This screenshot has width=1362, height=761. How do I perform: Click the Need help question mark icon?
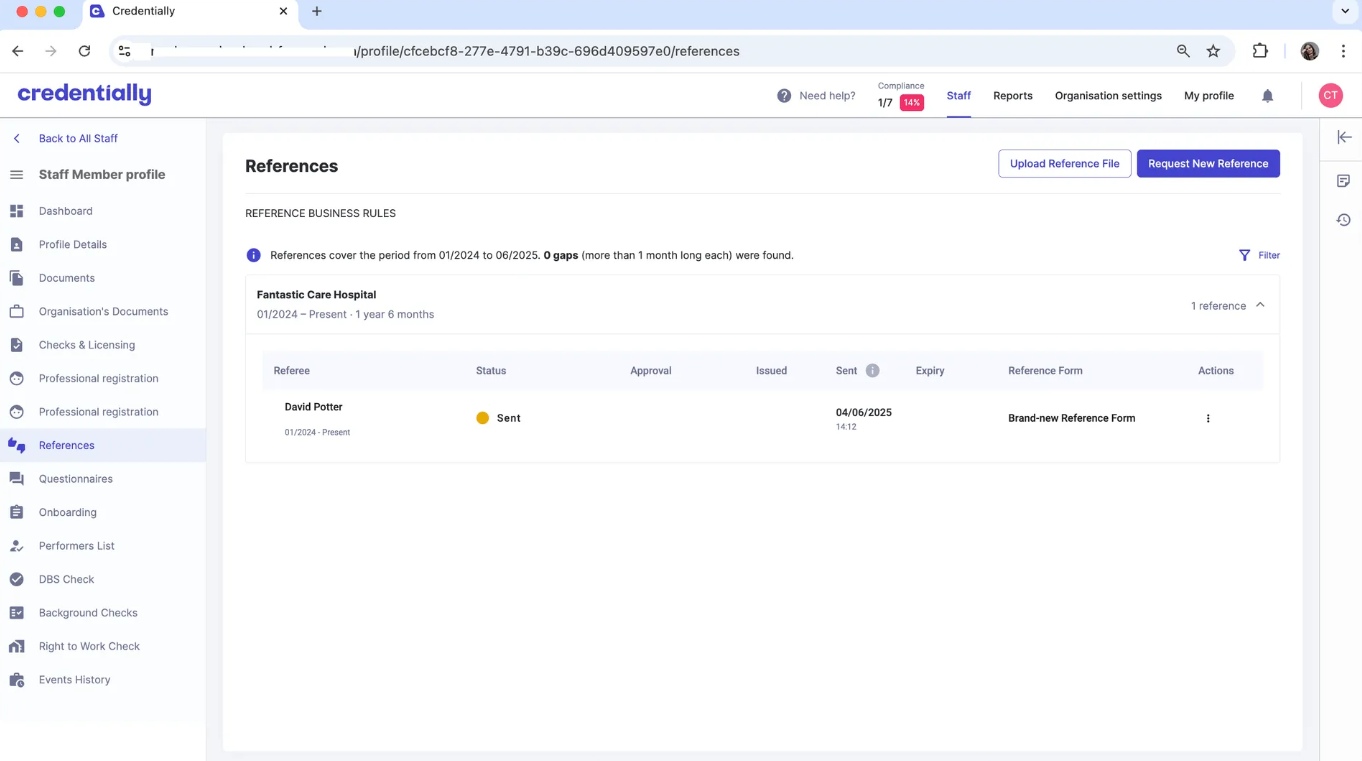coord(784,96)
